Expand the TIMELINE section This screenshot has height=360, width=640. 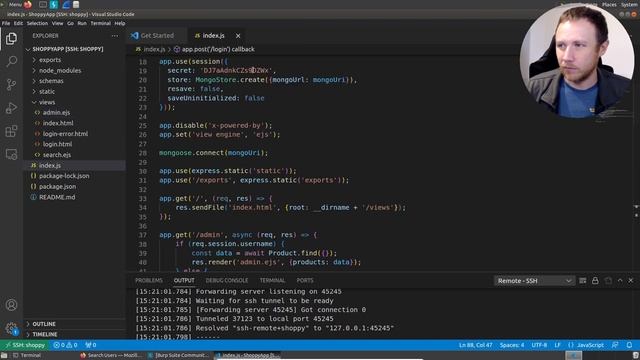[44, 334]
